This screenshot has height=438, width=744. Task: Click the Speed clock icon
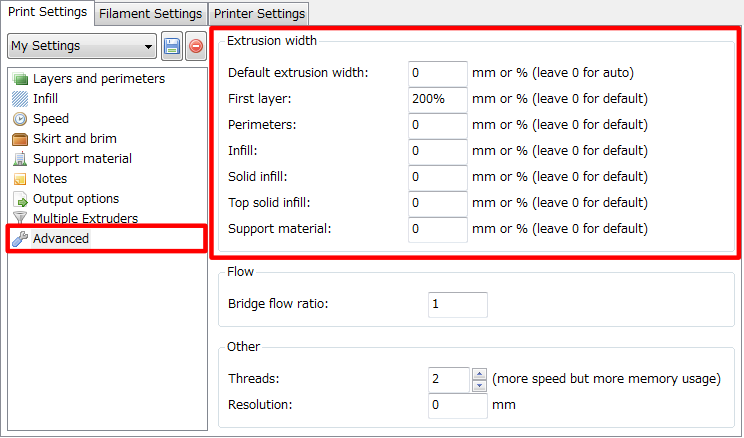point(20,119)
